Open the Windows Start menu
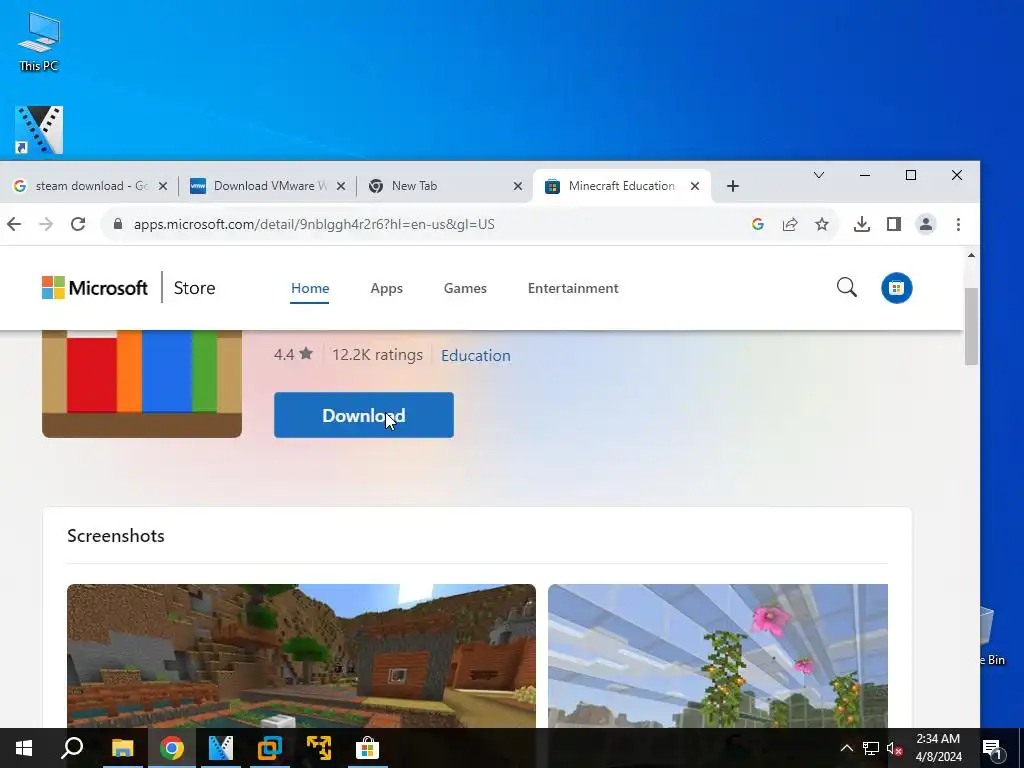The height and width of the screenshot is (768, 1024). 24,748
